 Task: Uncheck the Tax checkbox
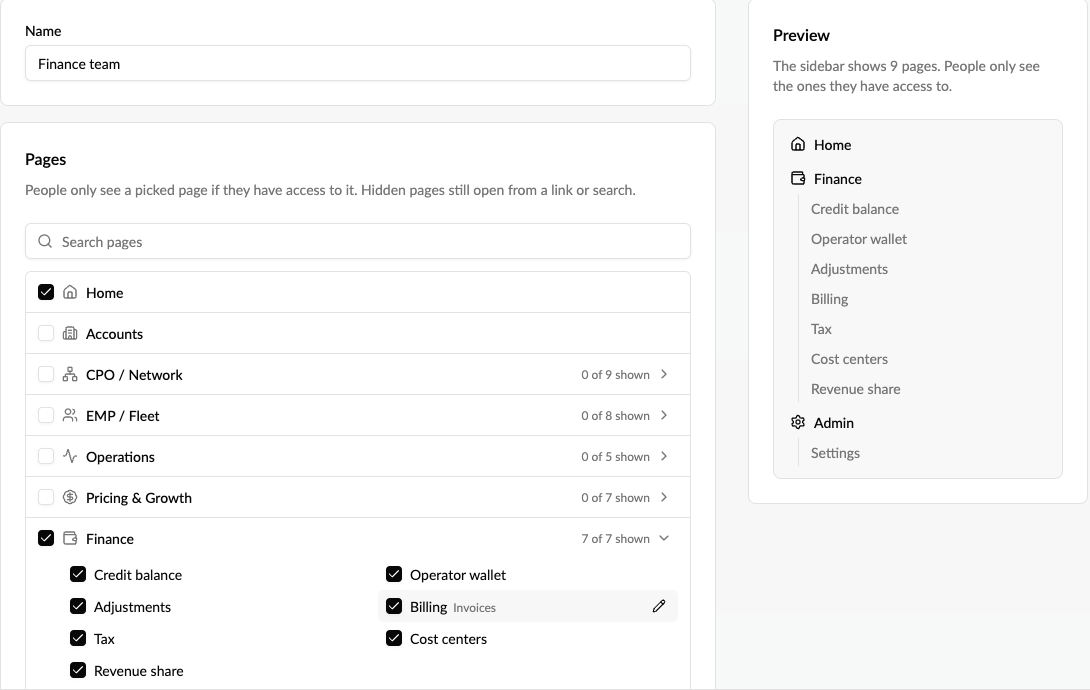[x=78, y=638]
